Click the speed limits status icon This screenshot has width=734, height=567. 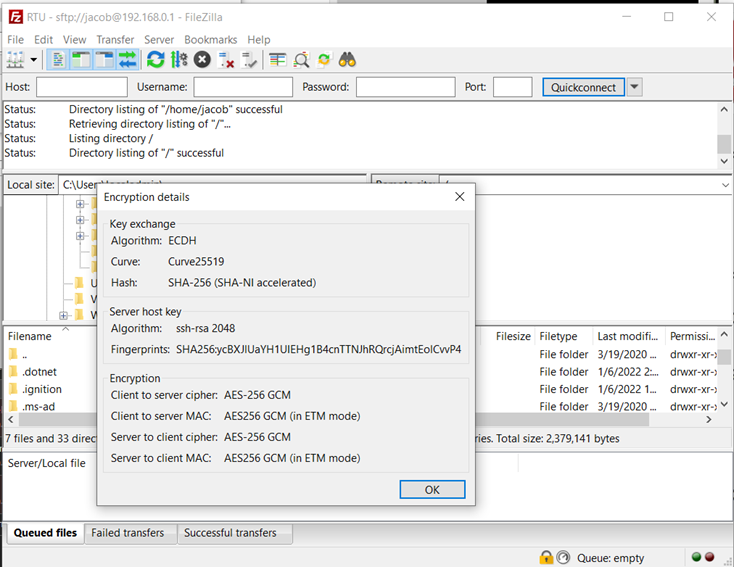click(563, 557)
